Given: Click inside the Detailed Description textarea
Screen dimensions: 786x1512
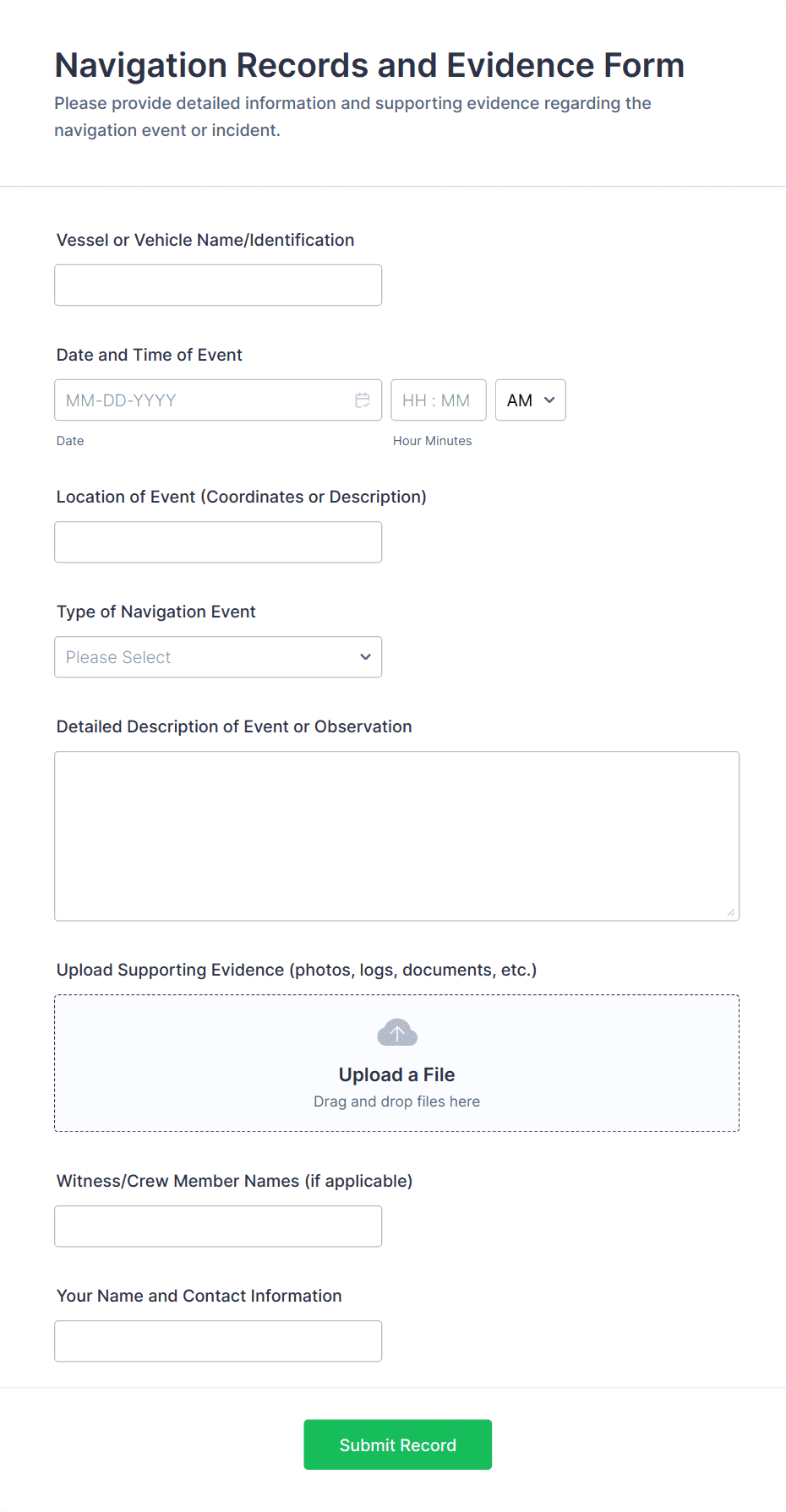Looking at the screenshot, I should pyautogui.click(x=396, y=835).
